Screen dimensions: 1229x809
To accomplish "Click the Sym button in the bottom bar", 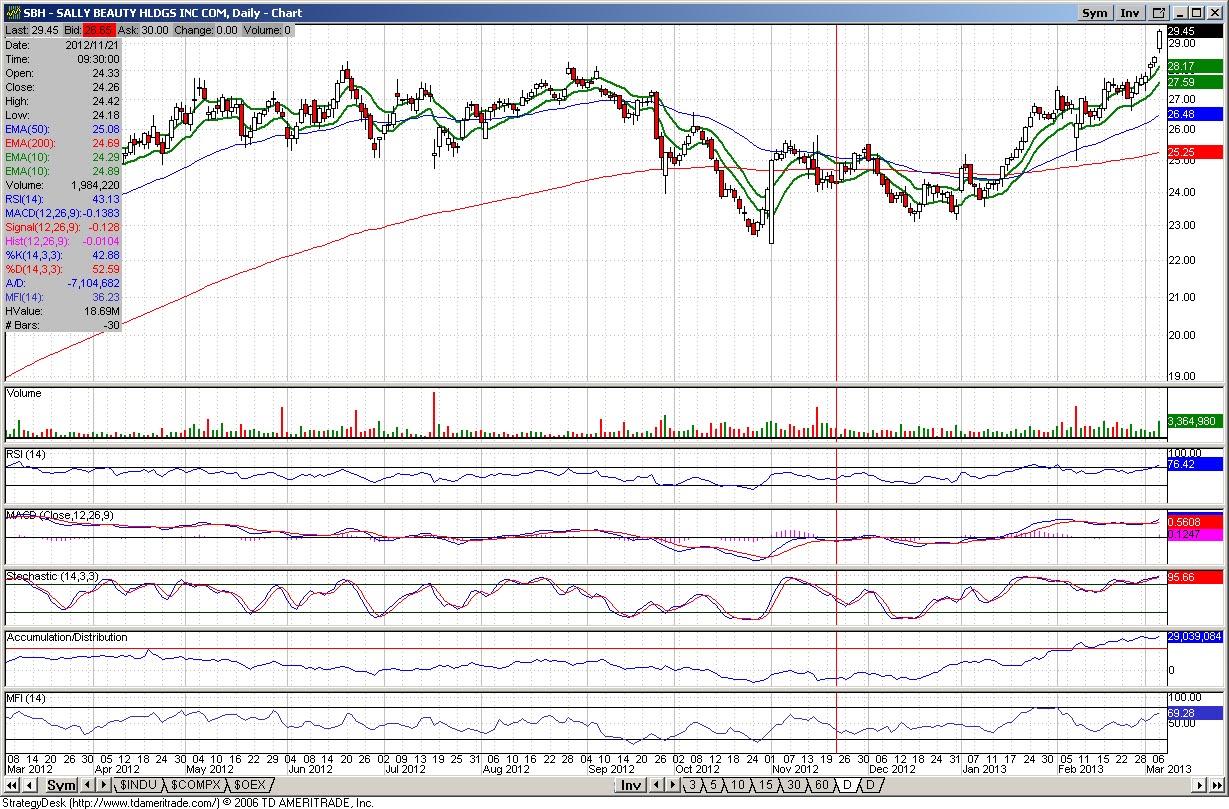I will coord(61,785).
